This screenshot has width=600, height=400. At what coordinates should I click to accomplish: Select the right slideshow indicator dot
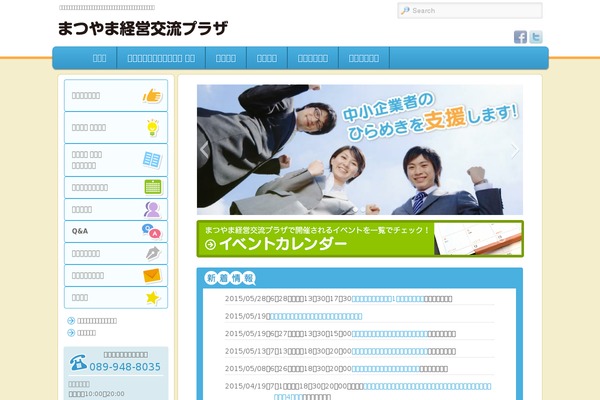[x=363, y=209]
